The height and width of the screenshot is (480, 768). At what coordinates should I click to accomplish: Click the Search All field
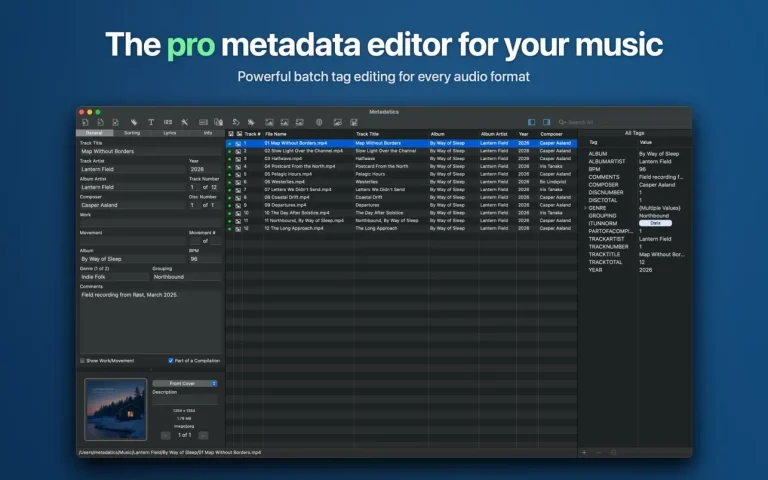click(x=622, y=122)
